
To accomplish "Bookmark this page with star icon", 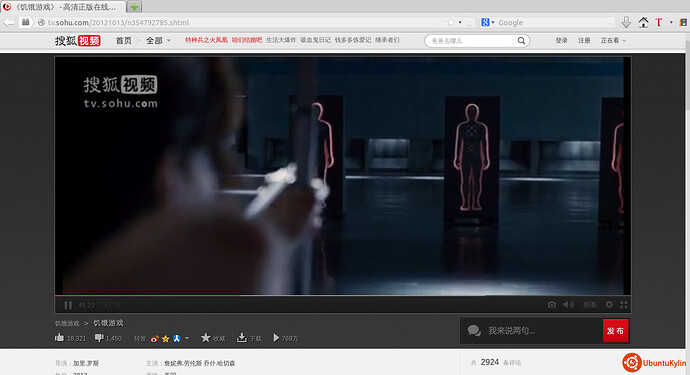I will pyautogui.click(x=451, y=22).
